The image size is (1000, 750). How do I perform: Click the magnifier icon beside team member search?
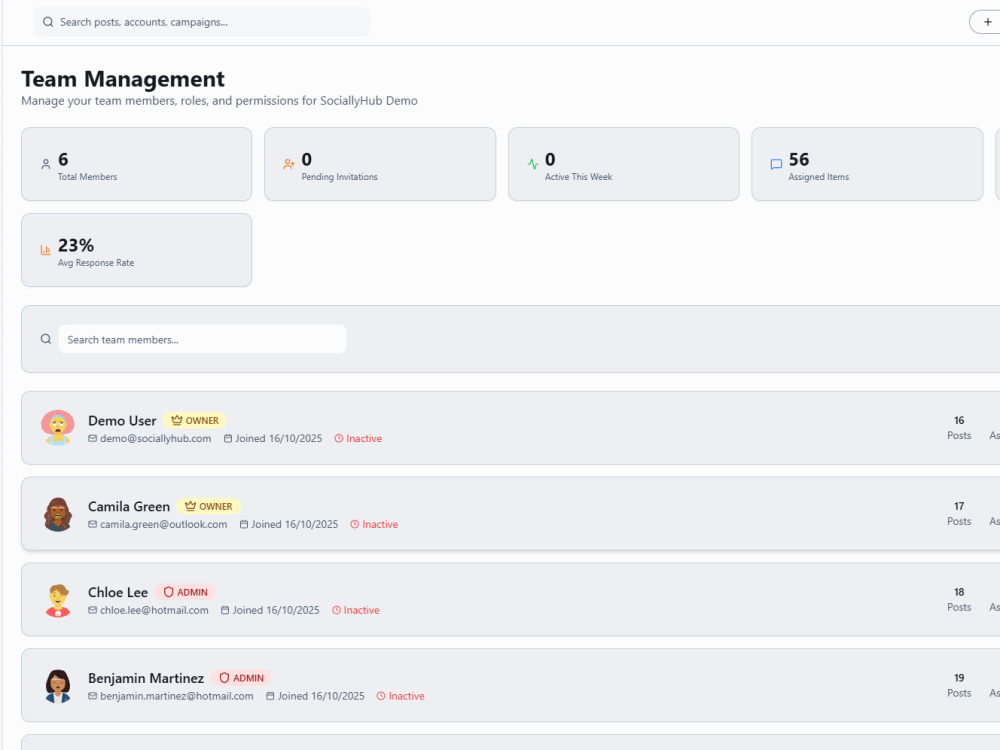point(46,339)
